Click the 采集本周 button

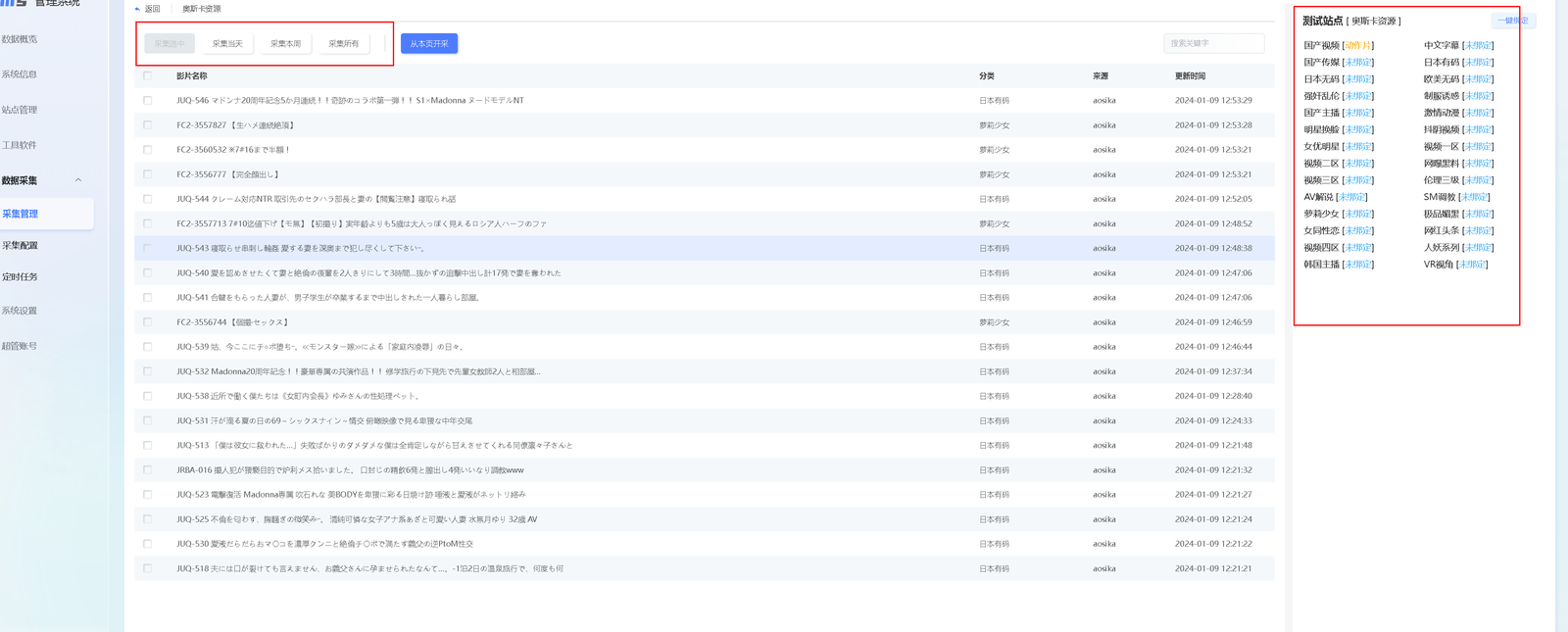285,43
